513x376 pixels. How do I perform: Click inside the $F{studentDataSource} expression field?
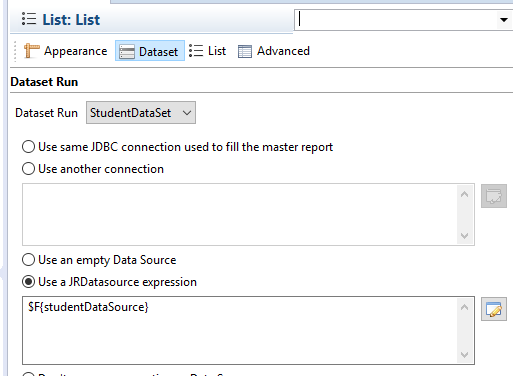(x=240, y=330)
